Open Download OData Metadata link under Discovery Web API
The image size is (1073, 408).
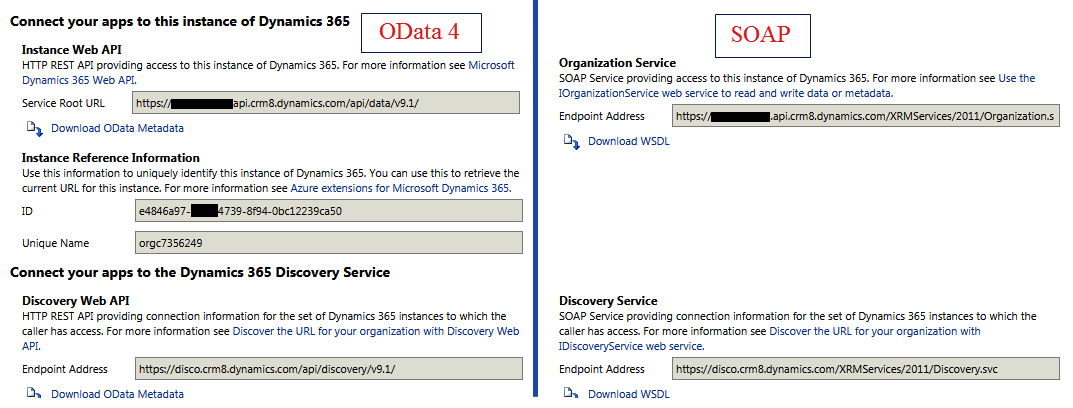point(117,394)
